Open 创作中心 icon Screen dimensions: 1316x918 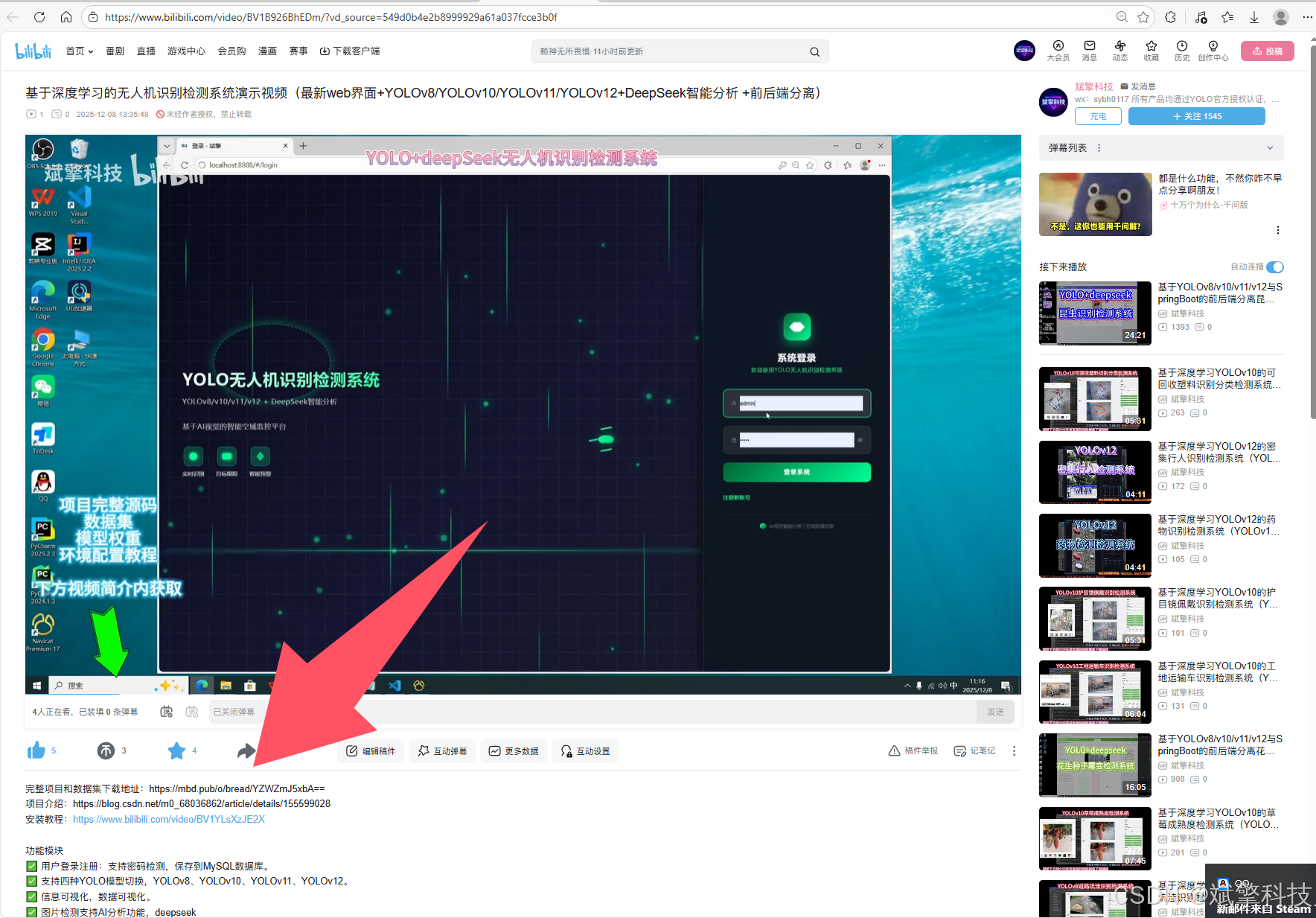[x=1213, y=51]
